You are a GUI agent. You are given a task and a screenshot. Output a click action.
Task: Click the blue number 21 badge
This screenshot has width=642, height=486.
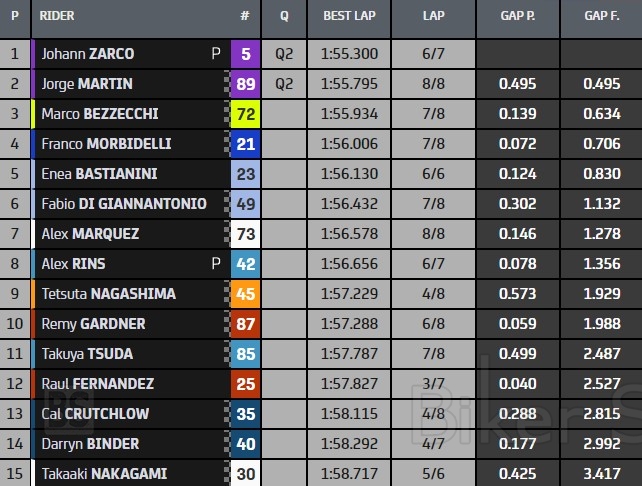[245, 145]
